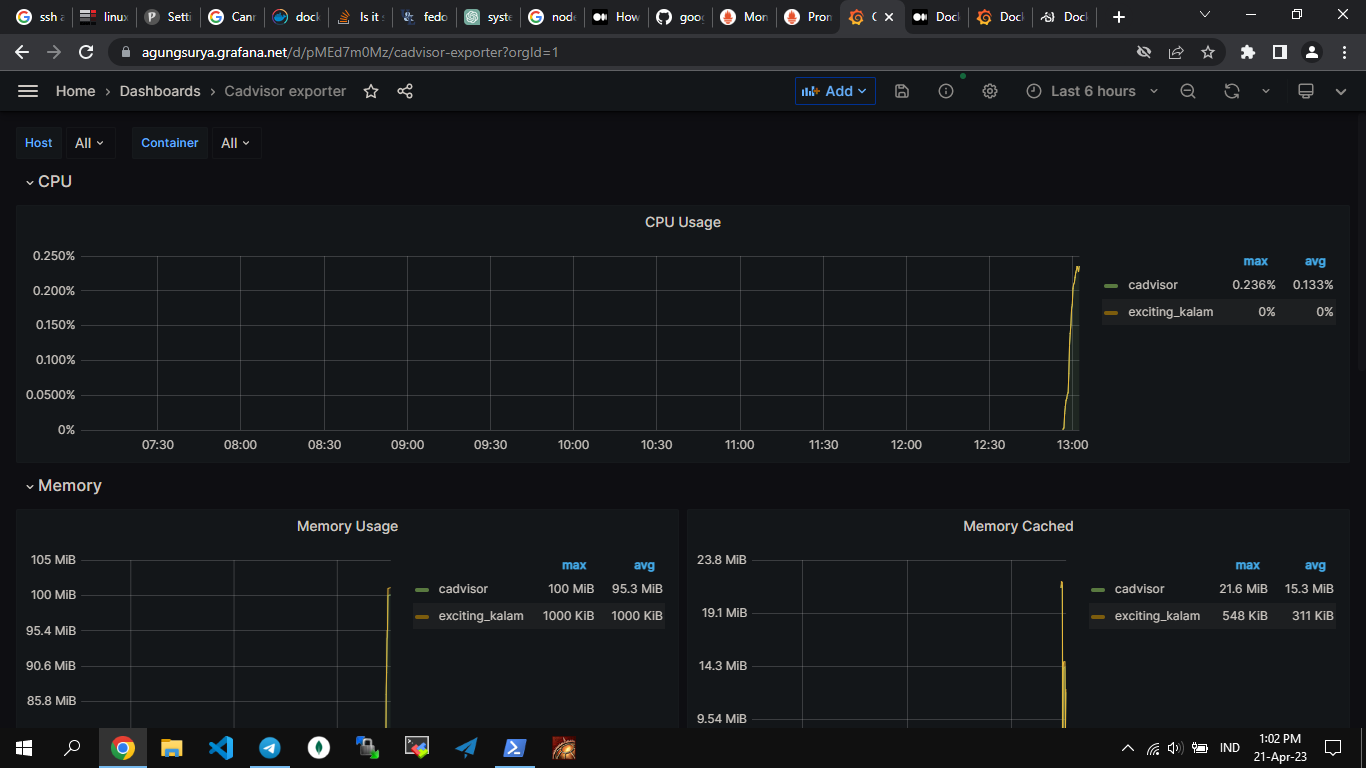Star the Cadvisor exporter dashboard
Screen dimensions: 1366x768
tap(371, 91)
